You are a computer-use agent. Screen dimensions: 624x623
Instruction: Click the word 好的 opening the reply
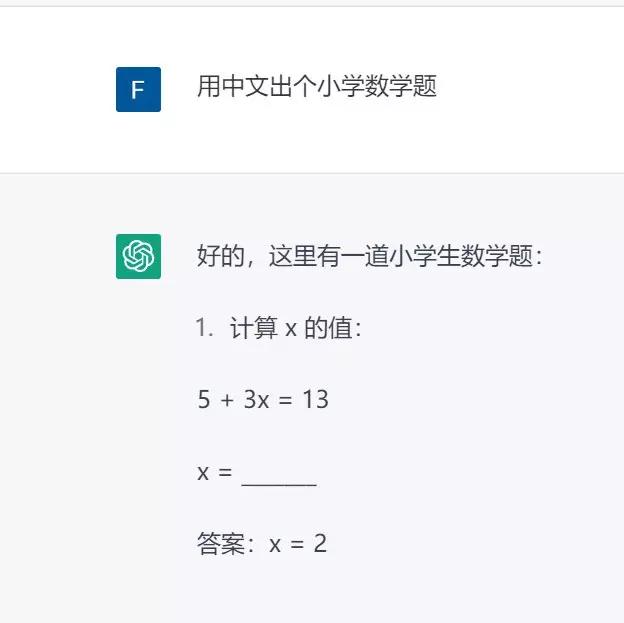click(x=221, y=257)
